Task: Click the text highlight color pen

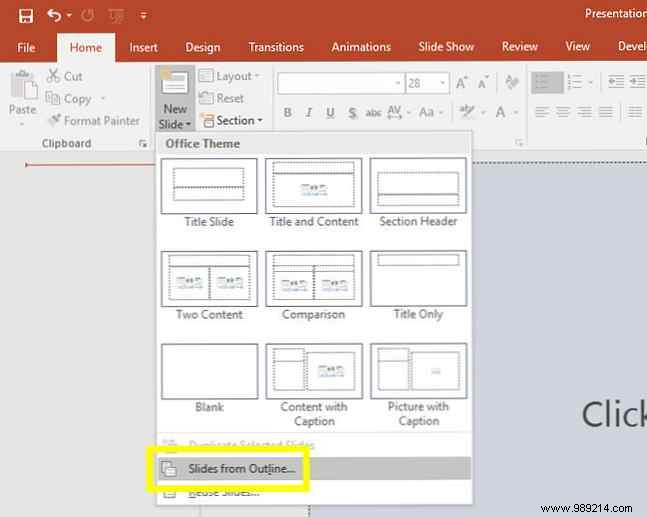Action: pos(467,111)
